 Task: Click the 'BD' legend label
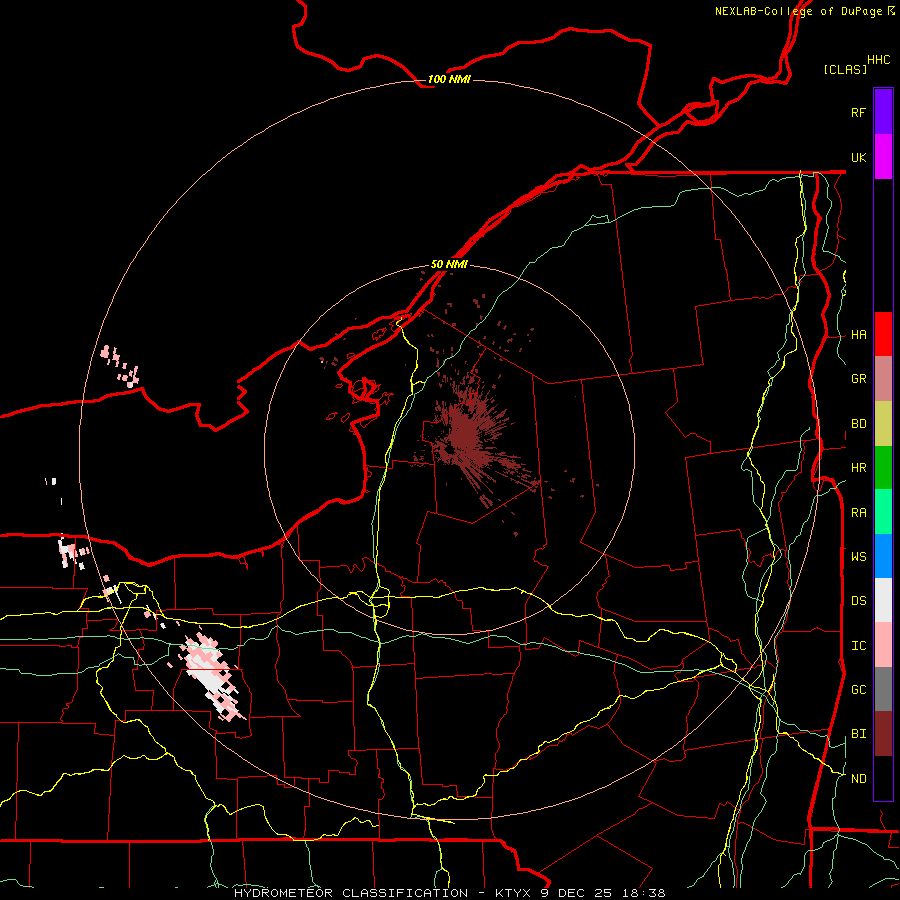(x=859, y=424)
